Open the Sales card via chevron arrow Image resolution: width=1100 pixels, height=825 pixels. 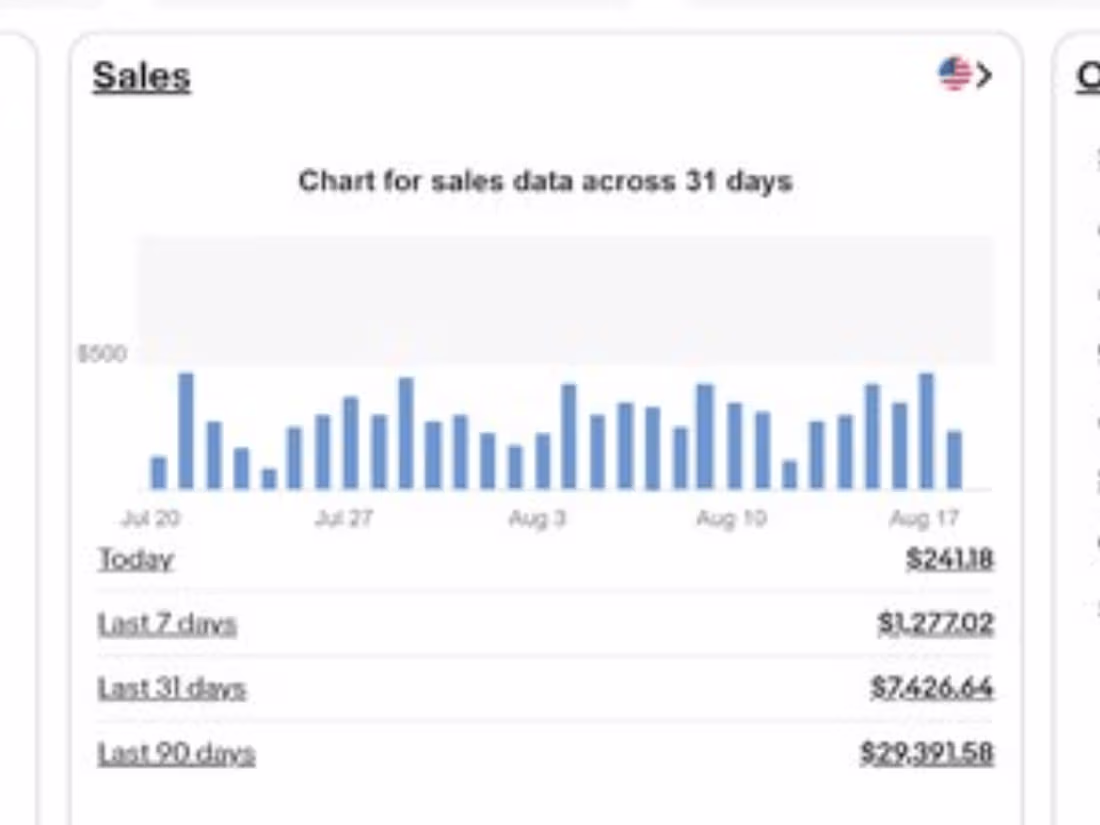click(x=985, y=74)
